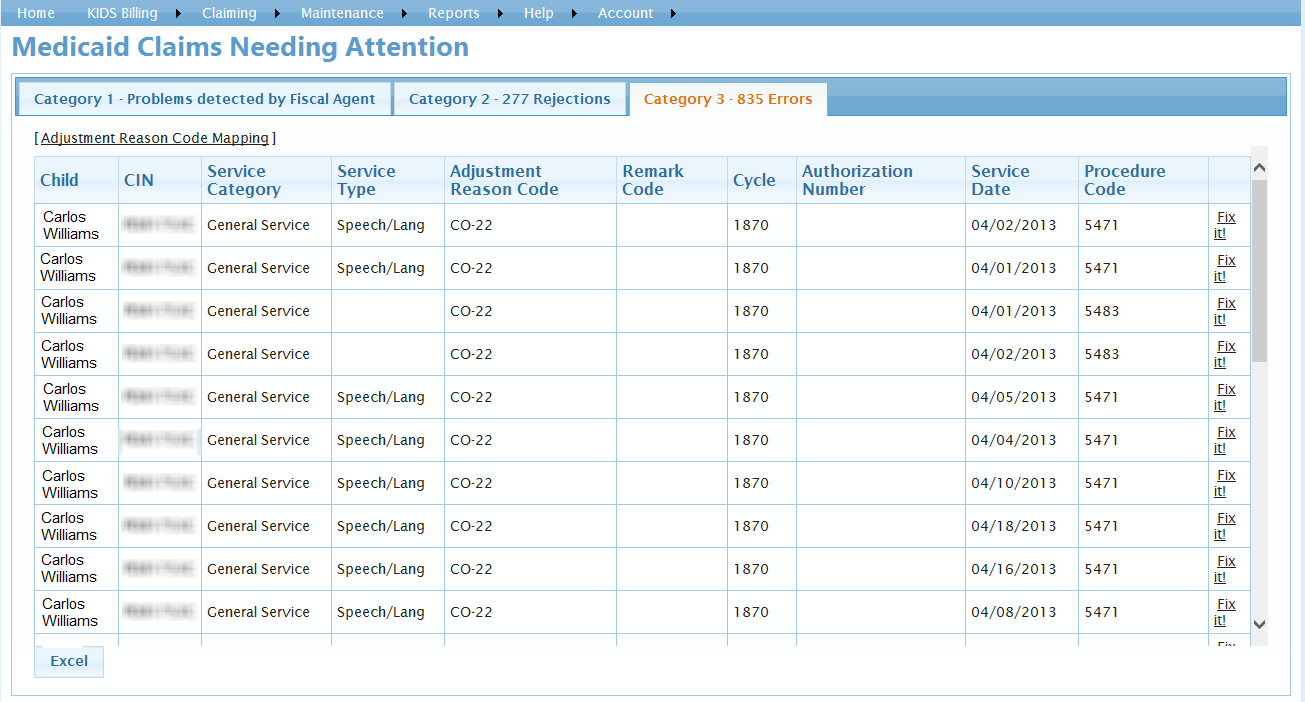Open the Maintenance menu
The height and width of the screenshot is (702, 1305).
click(x=342, y=13)
